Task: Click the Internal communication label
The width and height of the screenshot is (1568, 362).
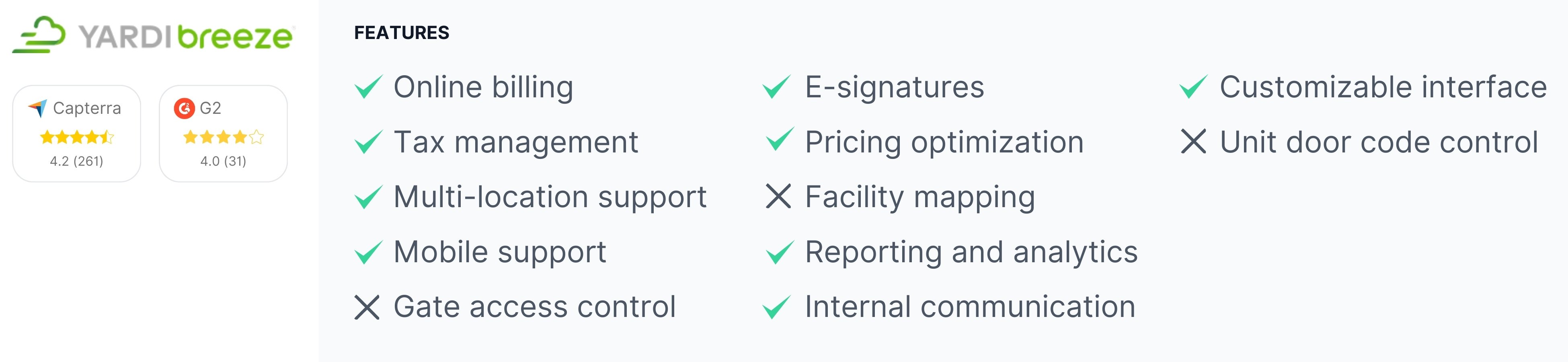Action: [x=970, y=306]
